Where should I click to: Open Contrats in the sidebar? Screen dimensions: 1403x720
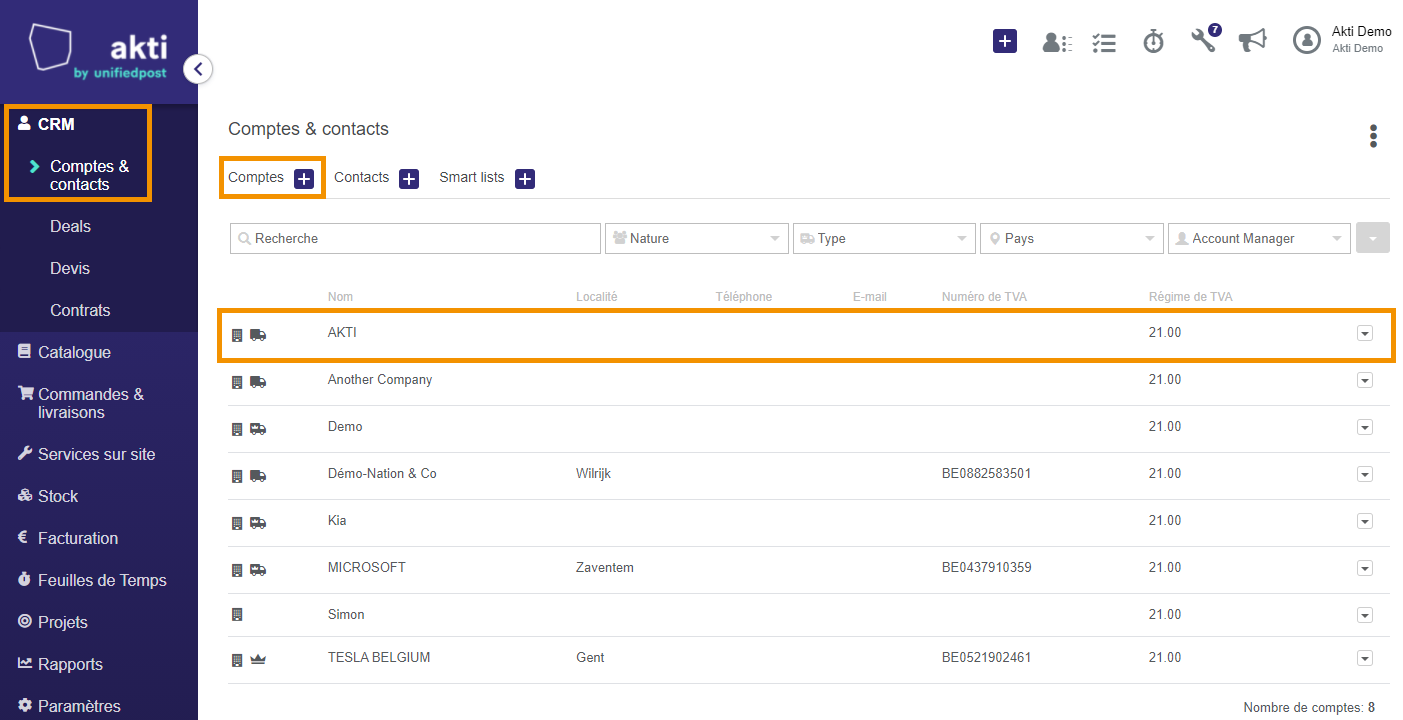pyautogui.click(x=80, y=310)
